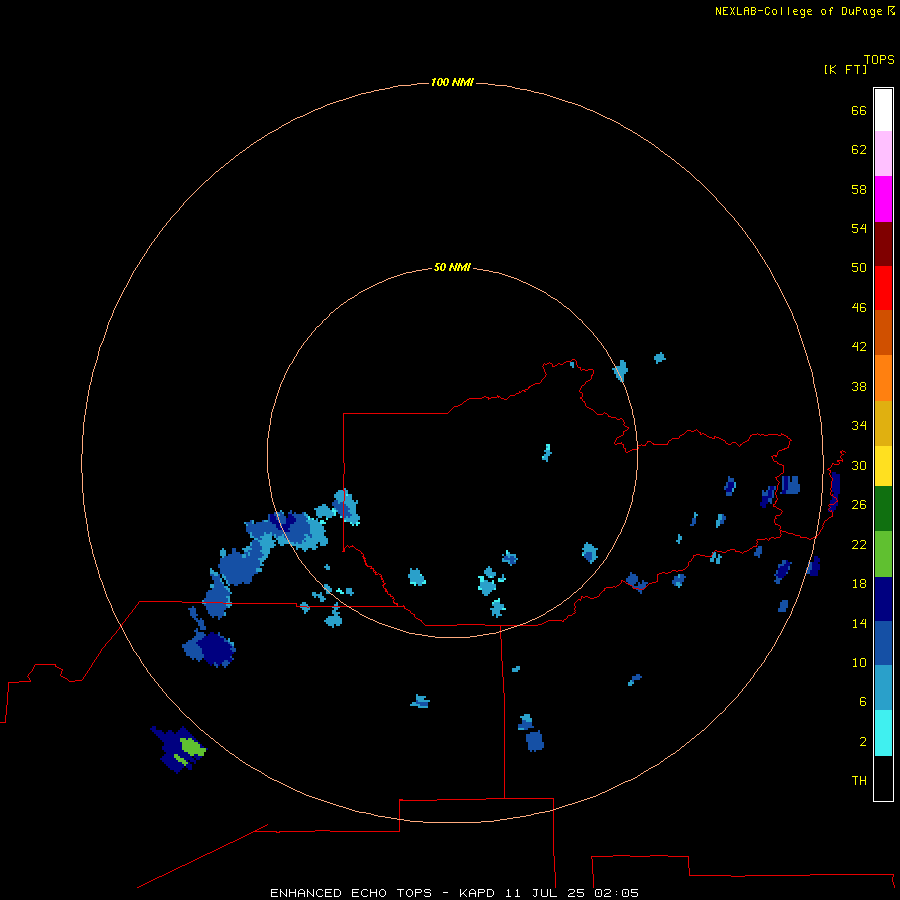Click the legend value '42'
Screen dimensions: 900x900
pyautogui.click(x=859, y=347)
